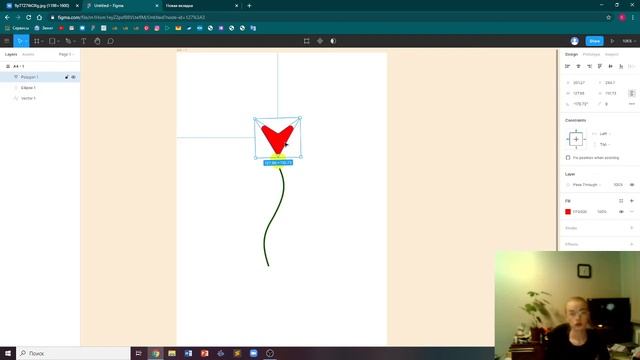
Task: Click the Create component icon
Action: click(320, 41)
